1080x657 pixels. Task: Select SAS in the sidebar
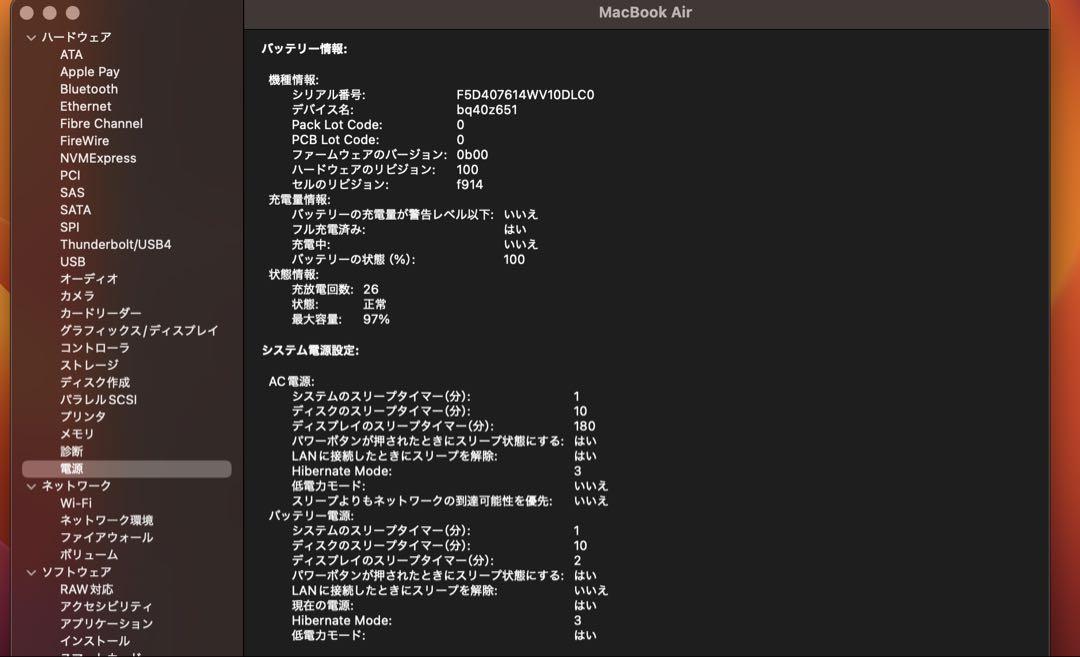(x=72, y=192)
